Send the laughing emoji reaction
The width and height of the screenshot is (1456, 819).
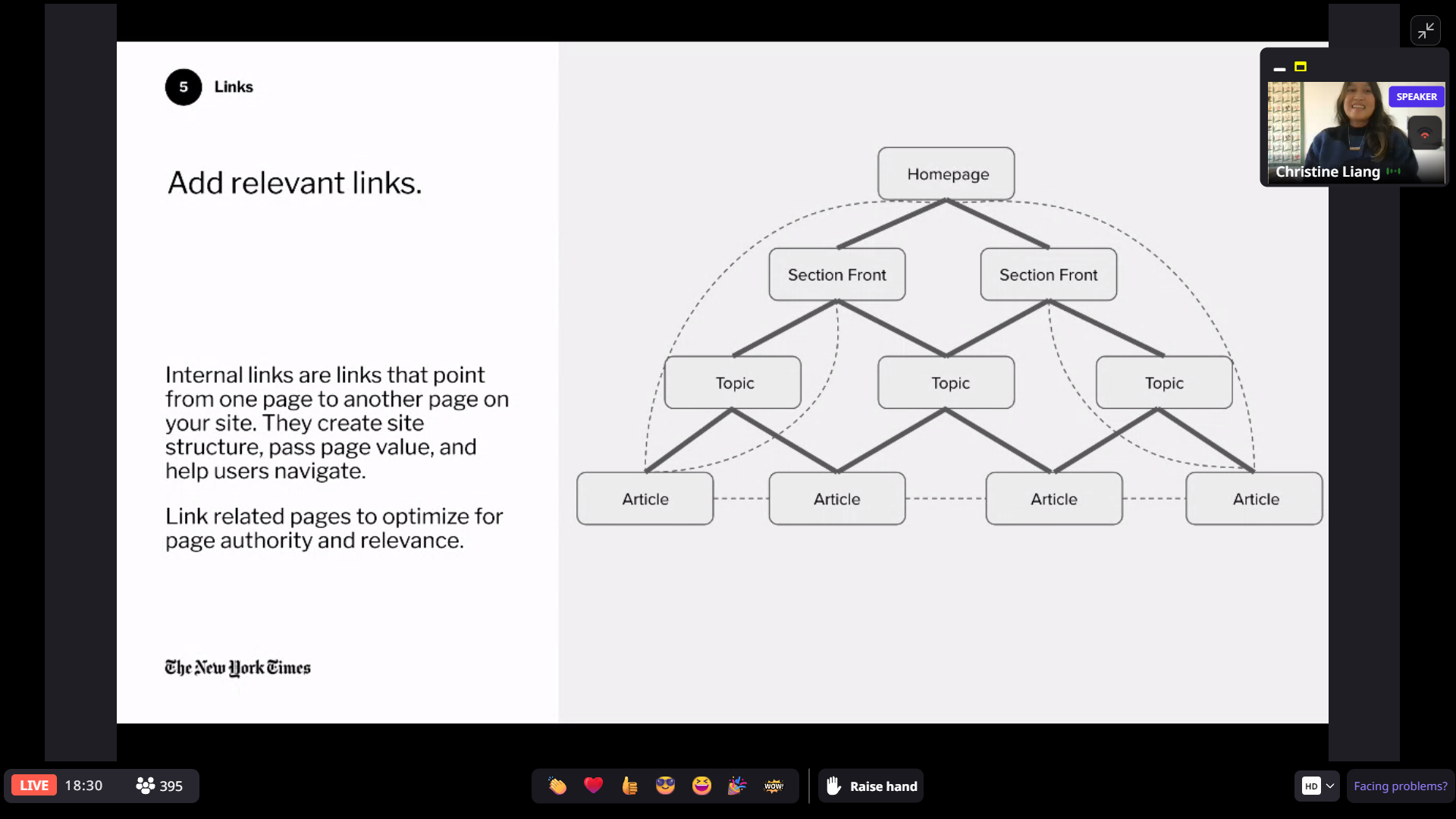[702, 786]
